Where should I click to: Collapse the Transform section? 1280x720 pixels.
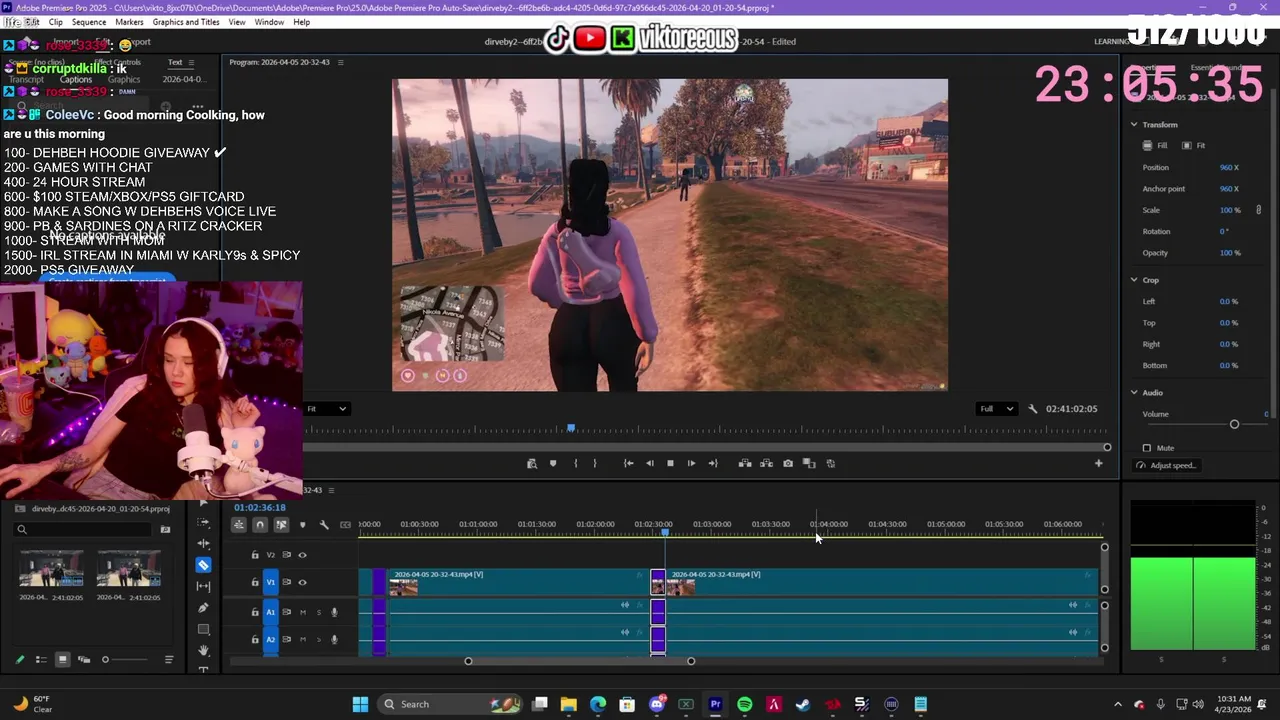click(1134, 124)
